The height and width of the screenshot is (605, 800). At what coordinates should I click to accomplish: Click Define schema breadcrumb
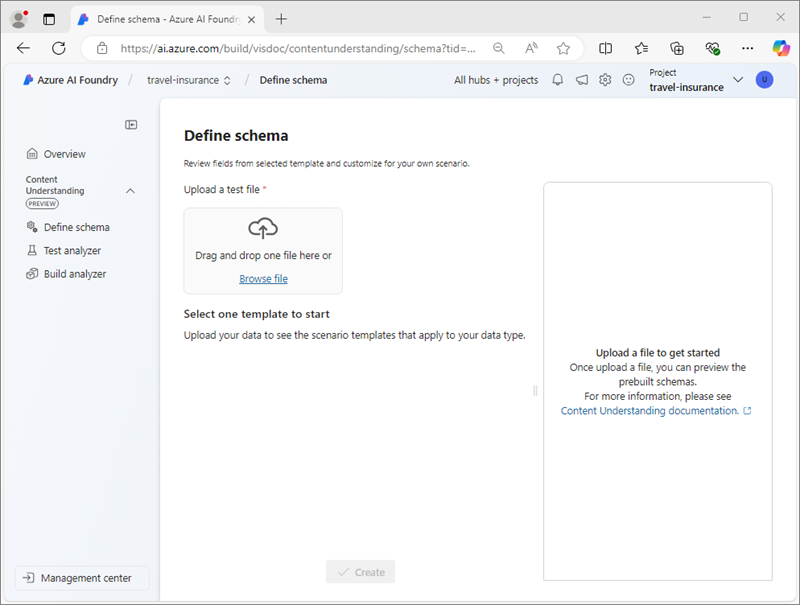(x=293, y=80)
